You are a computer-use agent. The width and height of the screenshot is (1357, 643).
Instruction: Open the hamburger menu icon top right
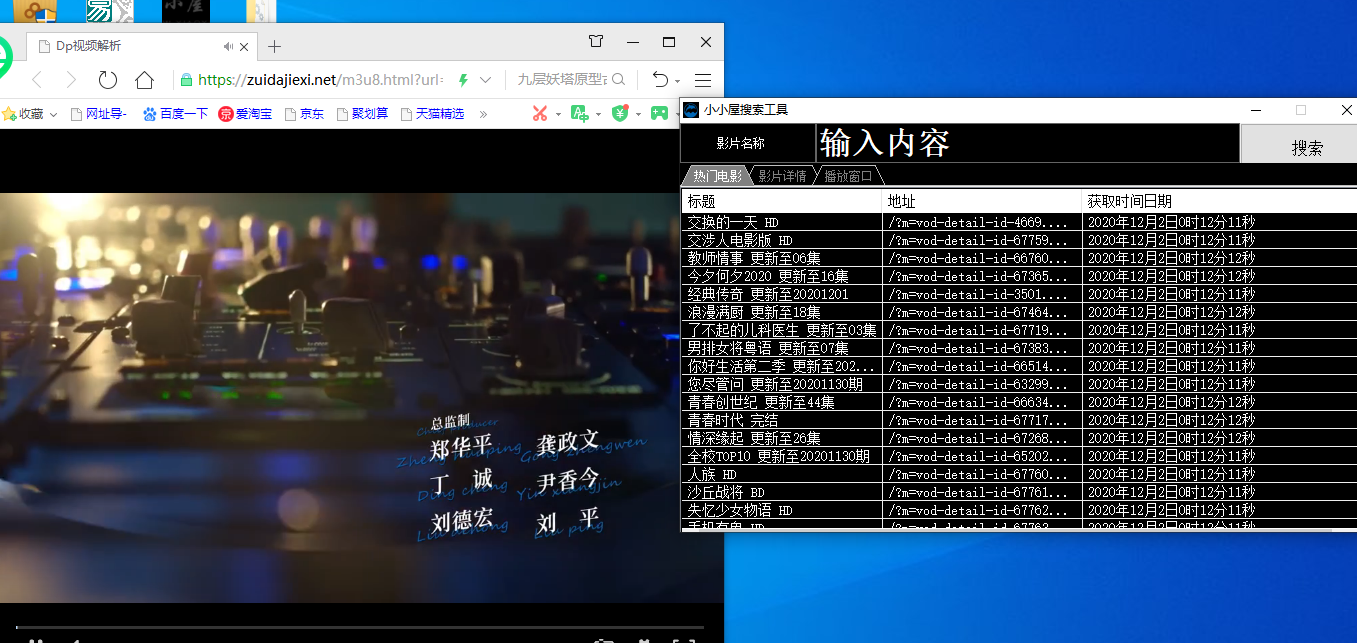[x=703, y=80]
